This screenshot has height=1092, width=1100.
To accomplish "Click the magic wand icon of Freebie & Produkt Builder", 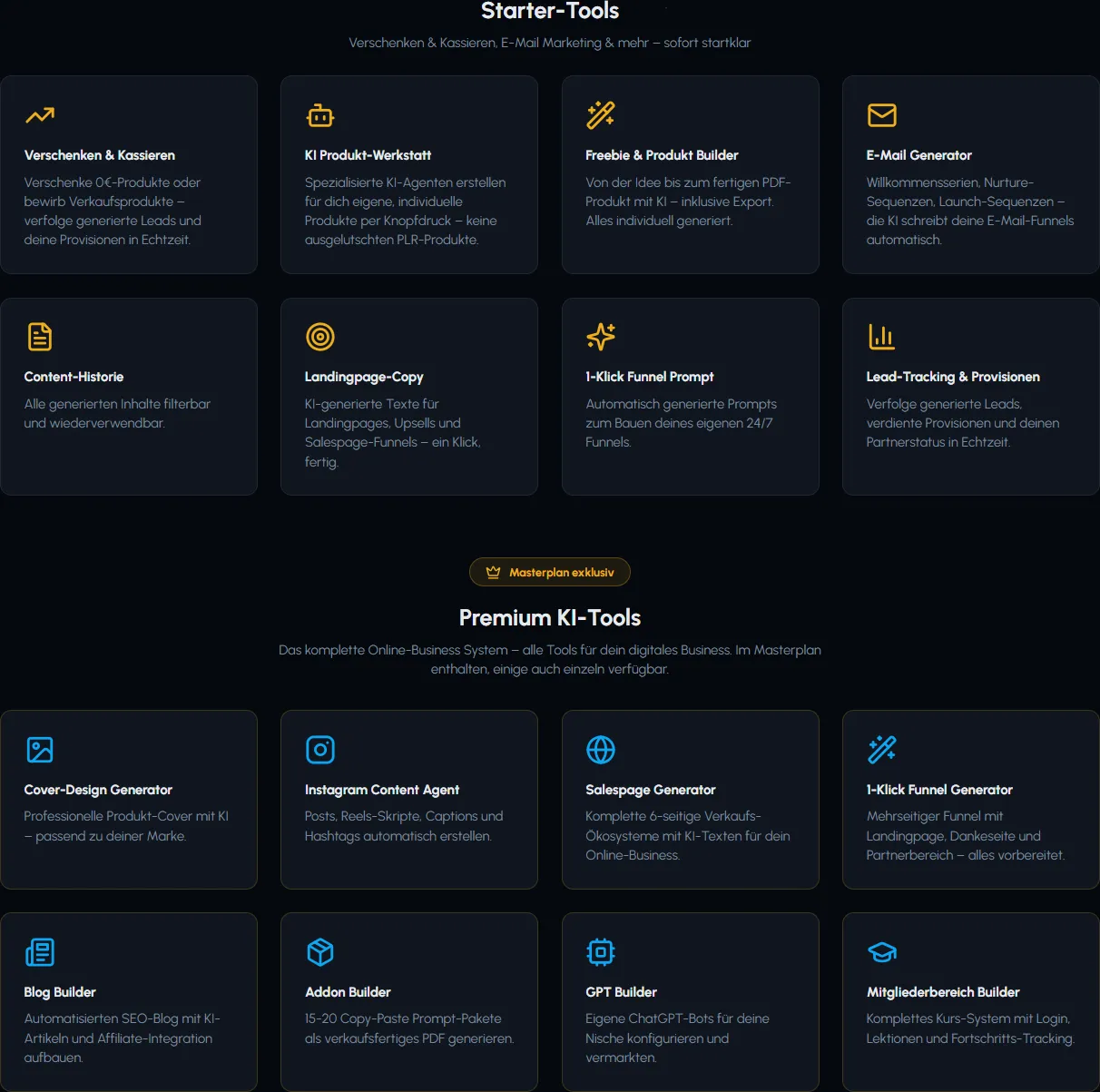I will click(x=601, y=115).
